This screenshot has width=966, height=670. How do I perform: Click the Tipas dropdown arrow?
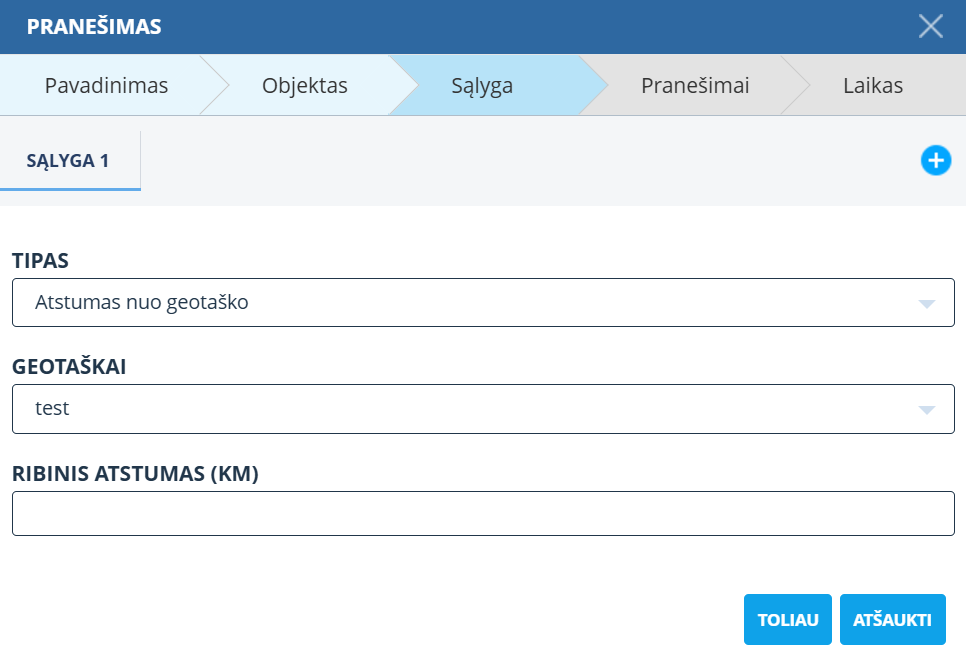[926, 303]
